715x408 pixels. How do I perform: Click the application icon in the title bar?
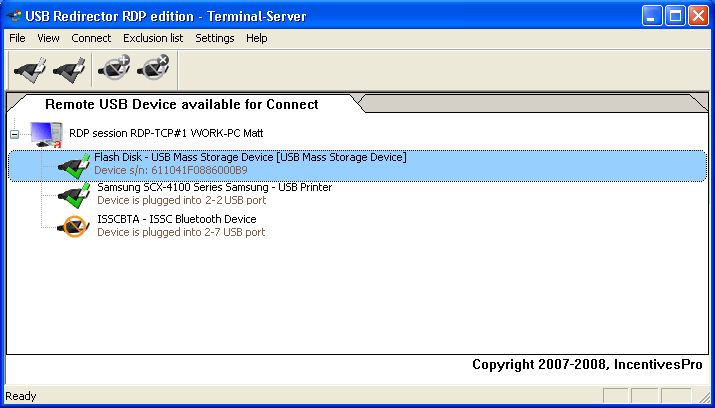[13, 17]
